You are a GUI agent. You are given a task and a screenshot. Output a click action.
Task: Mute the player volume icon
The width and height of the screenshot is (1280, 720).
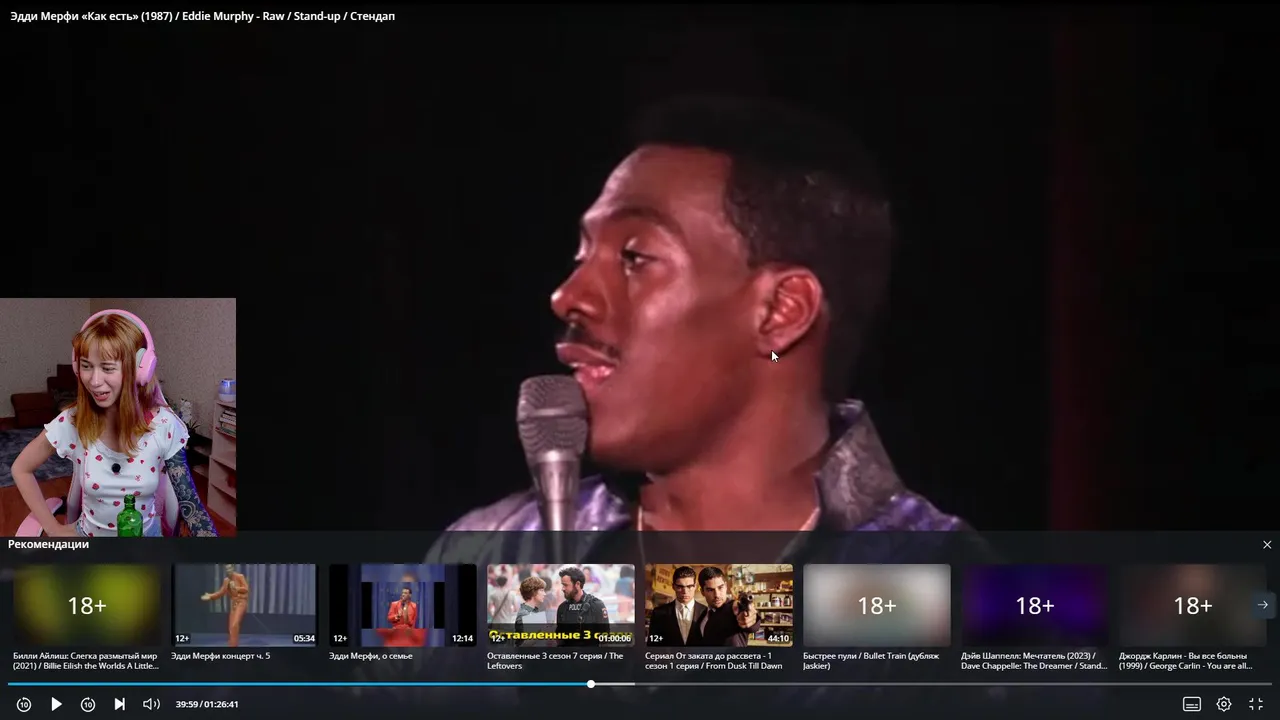[151, 704]
